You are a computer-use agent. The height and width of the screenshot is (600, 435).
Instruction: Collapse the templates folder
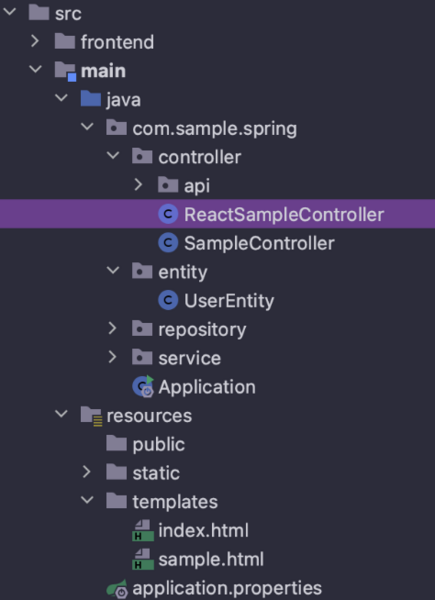coord(88,500)
